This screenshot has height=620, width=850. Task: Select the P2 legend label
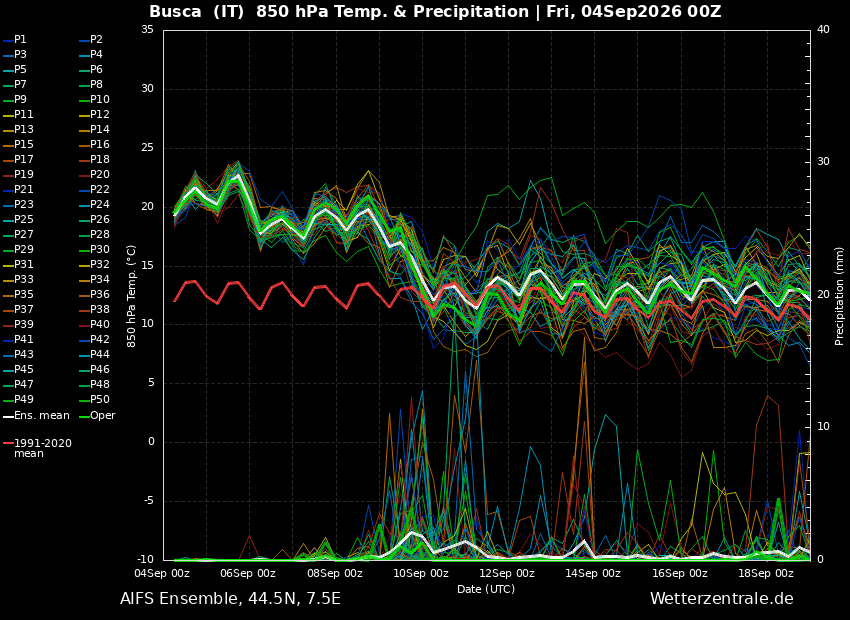96,40
